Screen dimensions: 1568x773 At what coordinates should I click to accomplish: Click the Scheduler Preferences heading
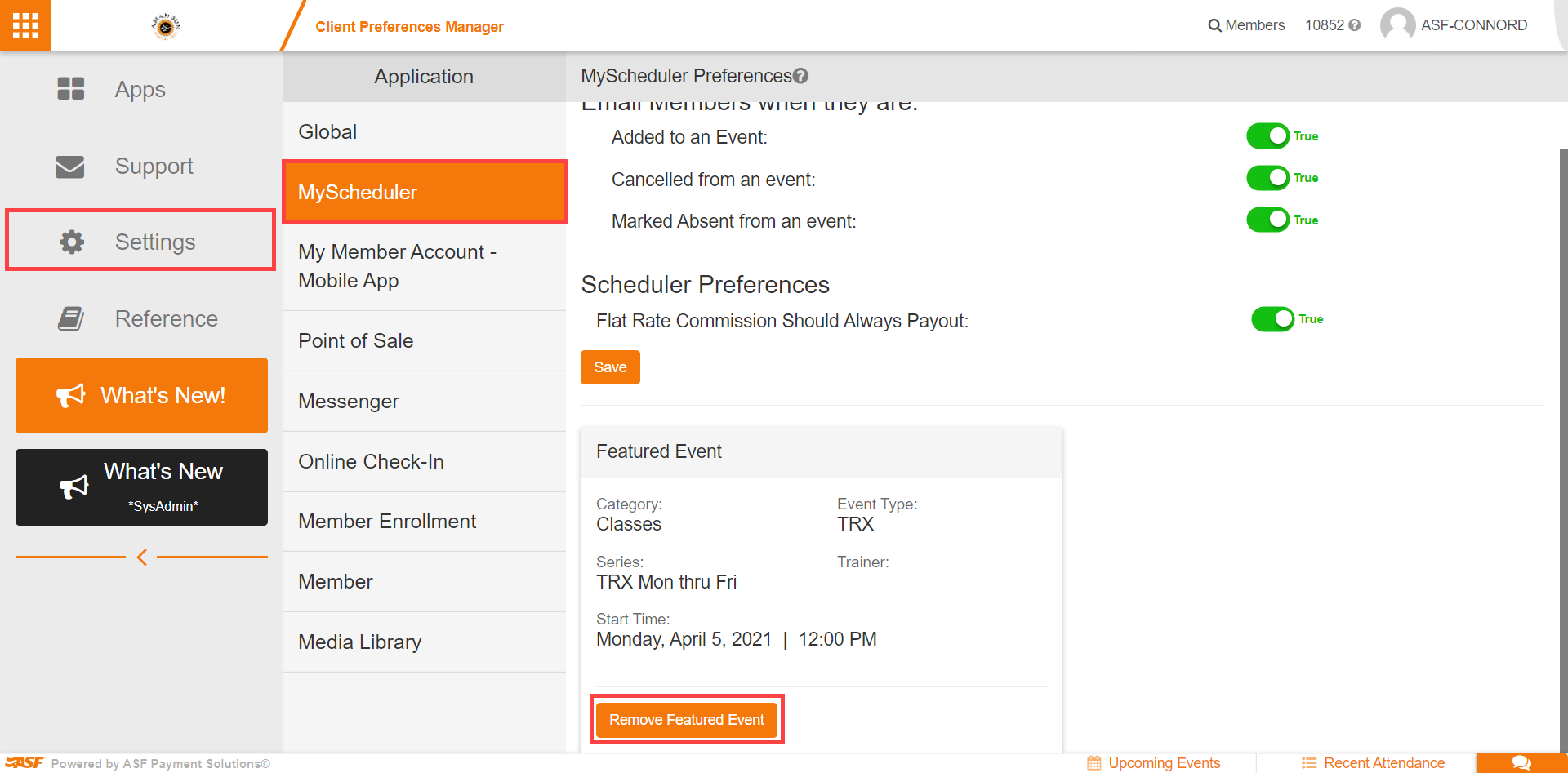tap(705, 285)
